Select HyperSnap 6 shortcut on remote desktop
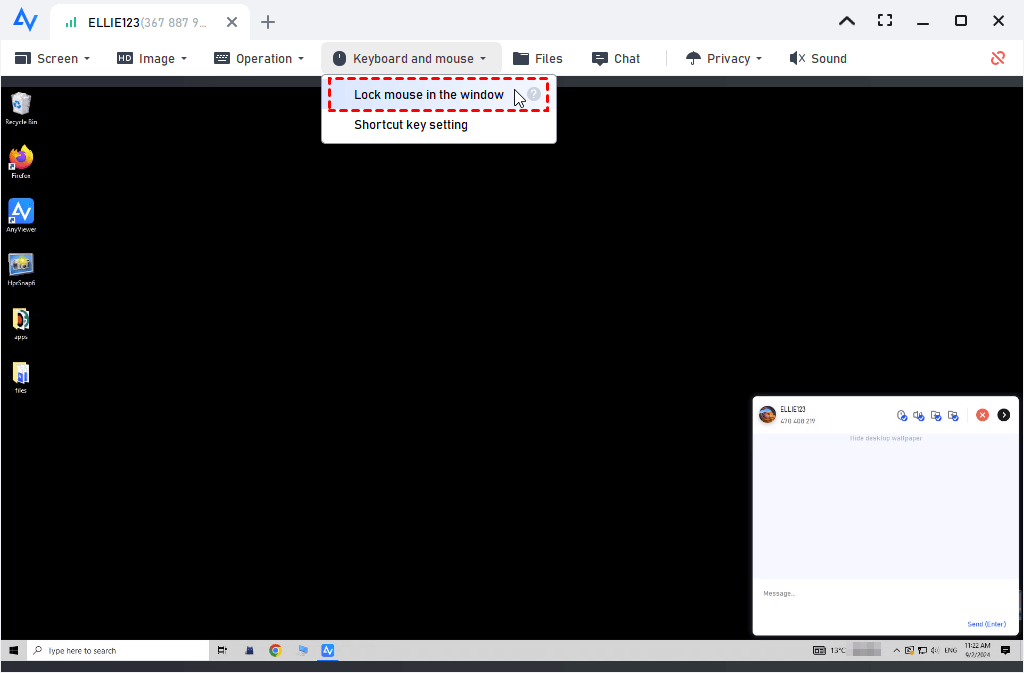This screenshot has height=673, width=1024. pos(21,270)
